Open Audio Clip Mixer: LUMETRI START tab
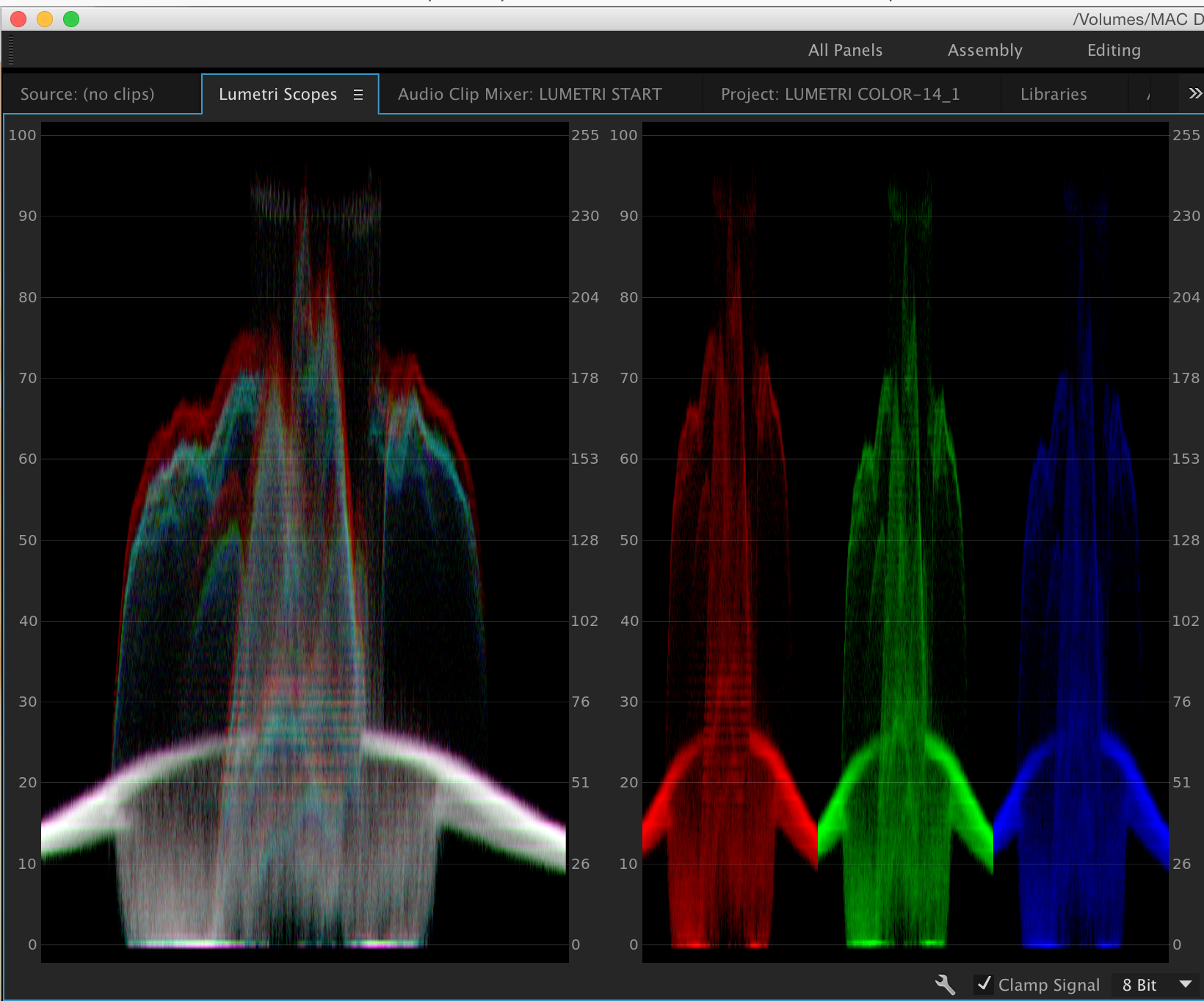 529,94
